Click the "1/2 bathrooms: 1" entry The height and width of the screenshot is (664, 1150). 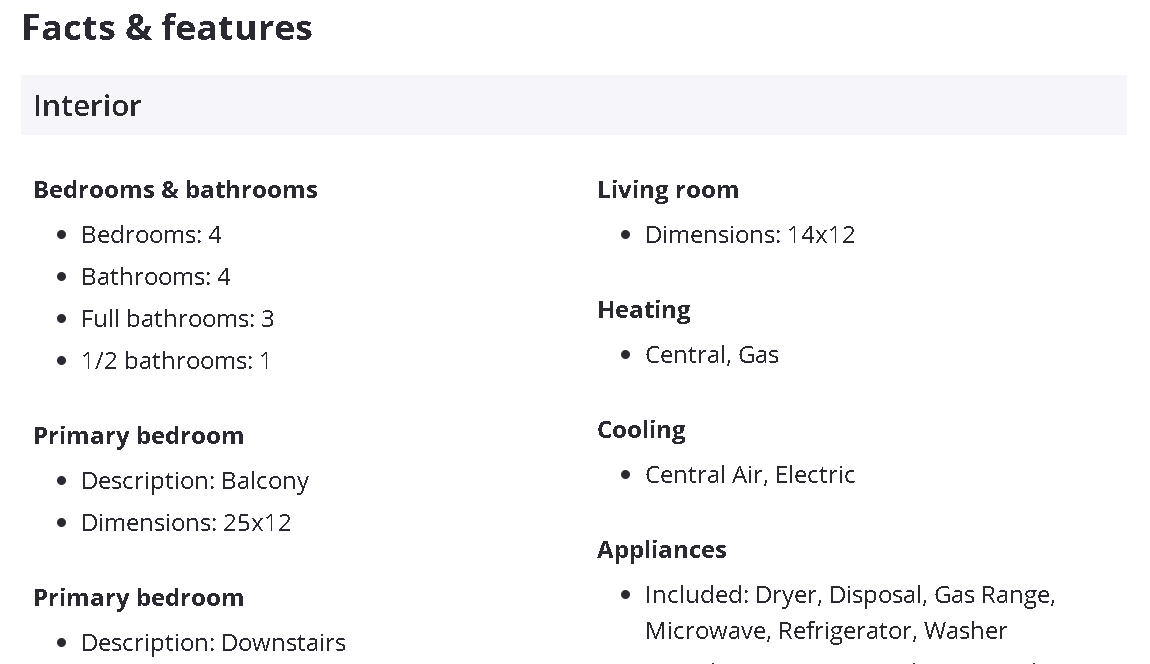pos(175,361)
